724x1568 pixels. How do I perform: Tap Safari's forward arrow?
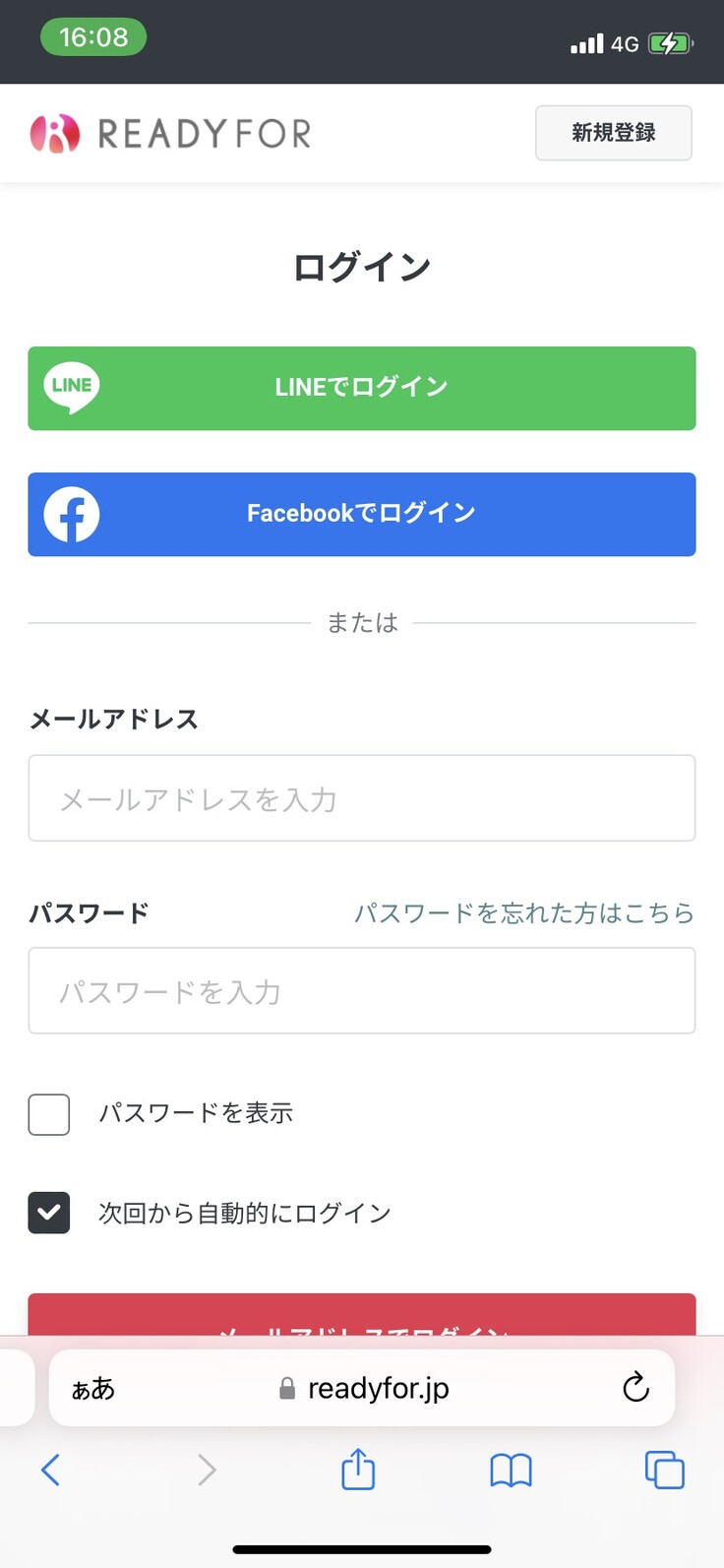coord(207,1470)
